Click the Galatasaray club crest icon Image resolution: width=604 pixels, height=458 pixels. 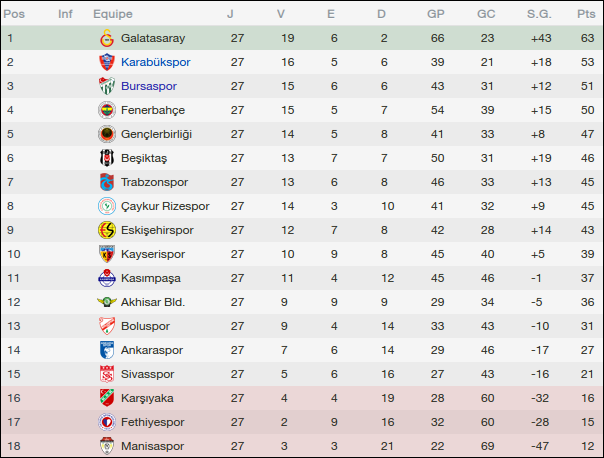pyautogui.click(x=106, y=38)
